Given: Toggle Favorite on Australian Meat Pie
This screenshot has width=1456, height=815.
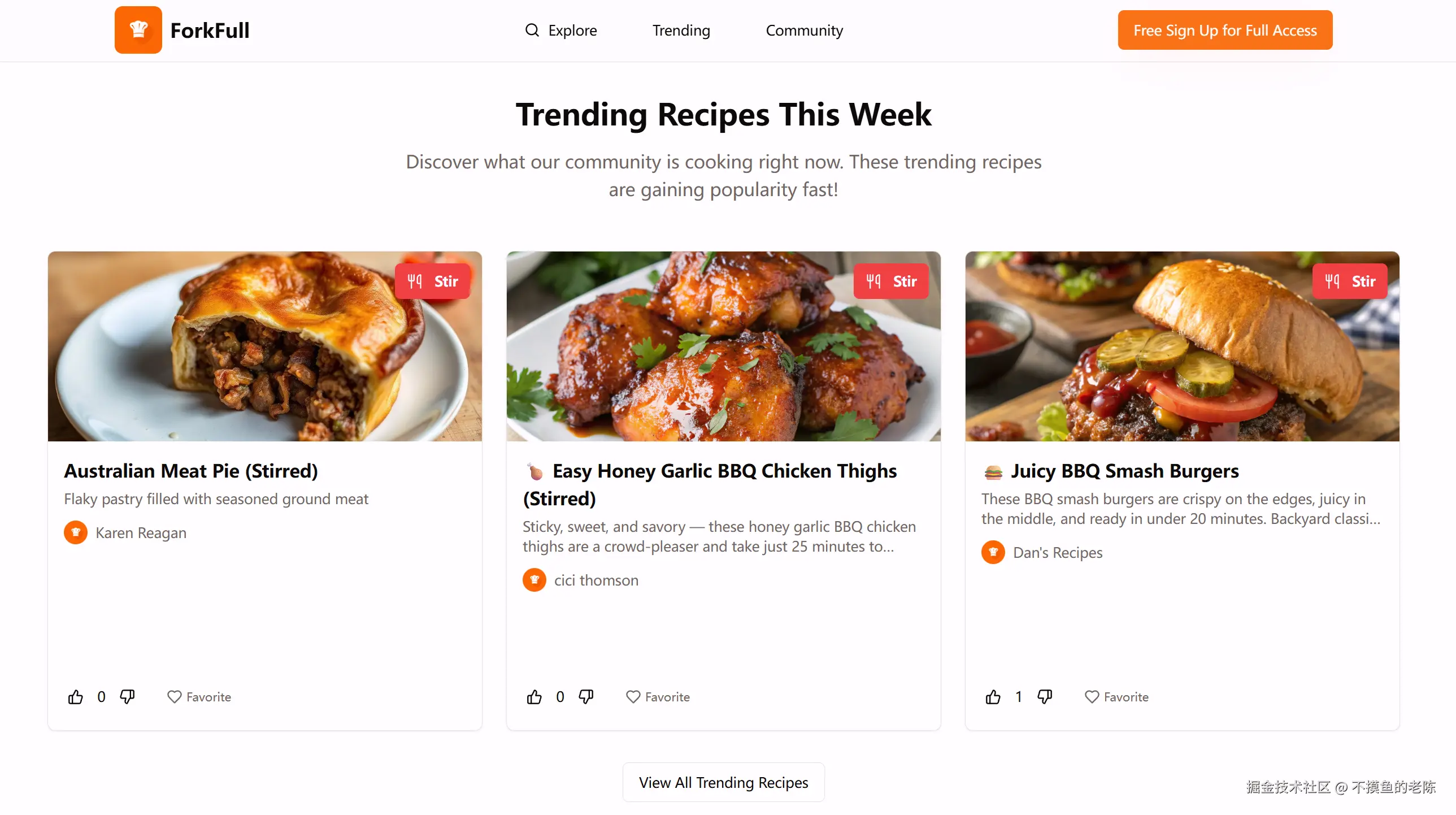Looking at the screenshot, I should [x=199, y=697].
